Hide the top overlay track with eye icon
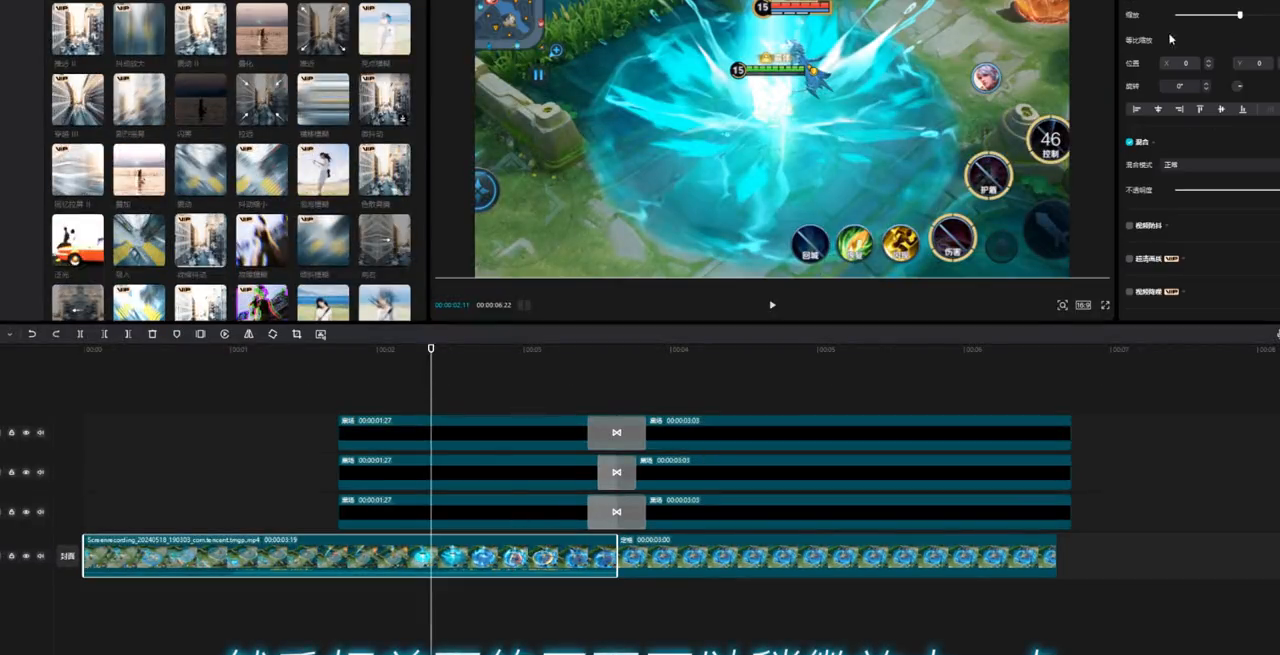The width and height of the screenshot is (1280, 655). pos(26,433)
